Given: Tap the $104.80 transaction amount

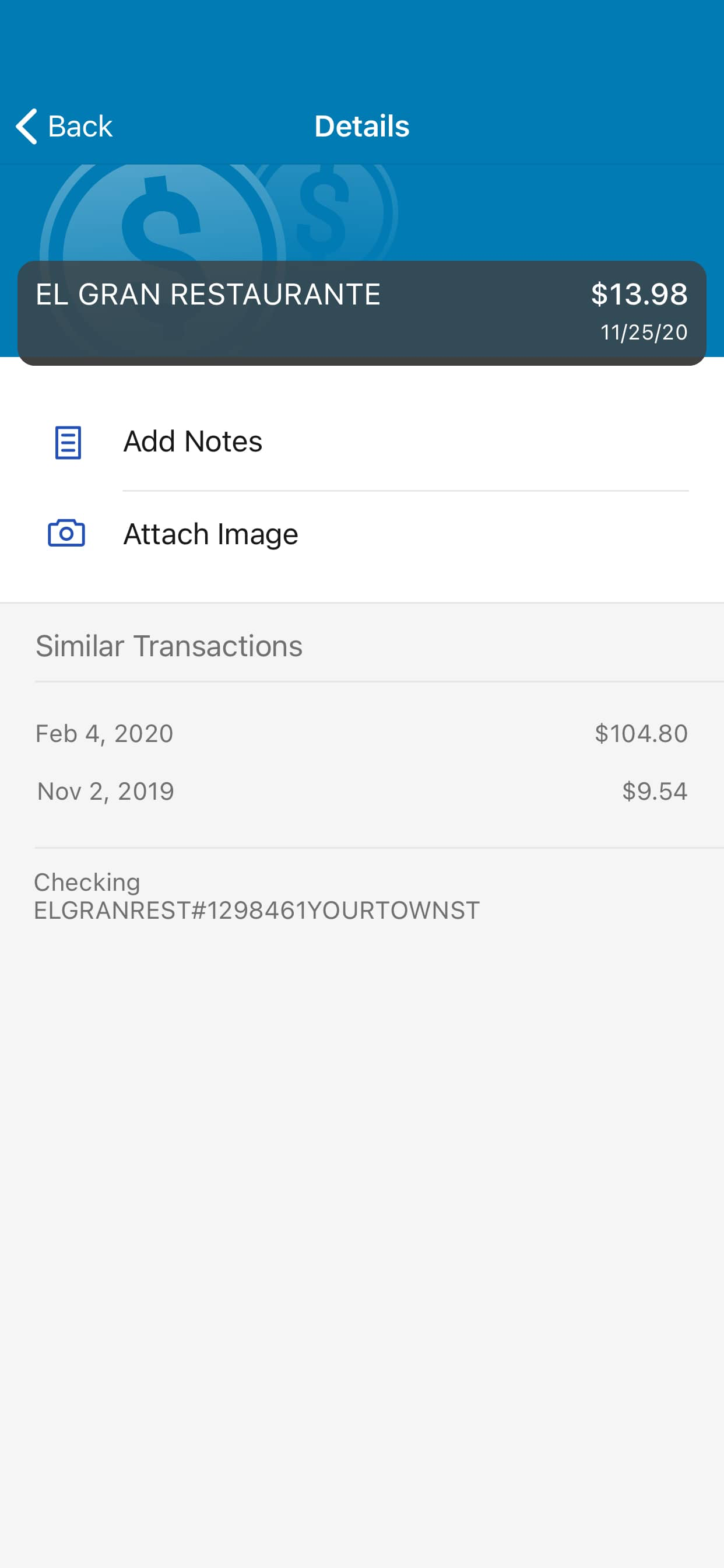Looking at the screenshot, I should 641,733.
